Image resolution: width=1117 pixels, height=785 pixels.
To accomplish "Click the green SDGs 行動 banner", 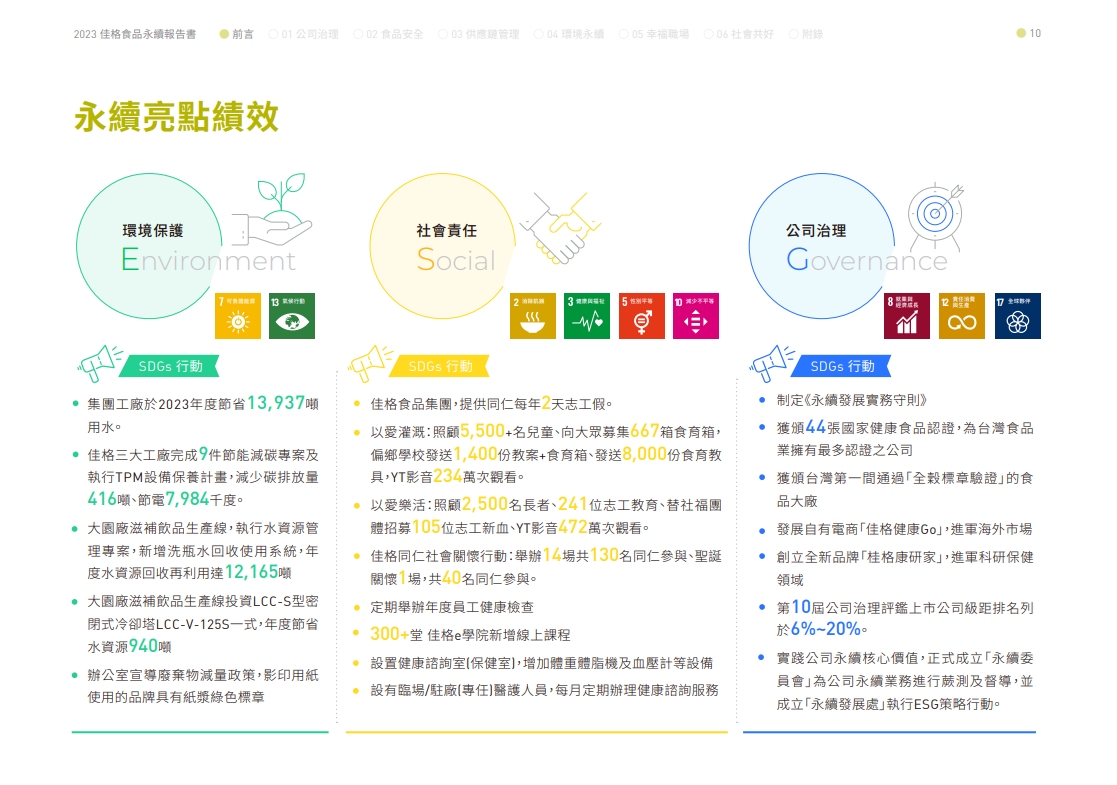I will 170,366.
